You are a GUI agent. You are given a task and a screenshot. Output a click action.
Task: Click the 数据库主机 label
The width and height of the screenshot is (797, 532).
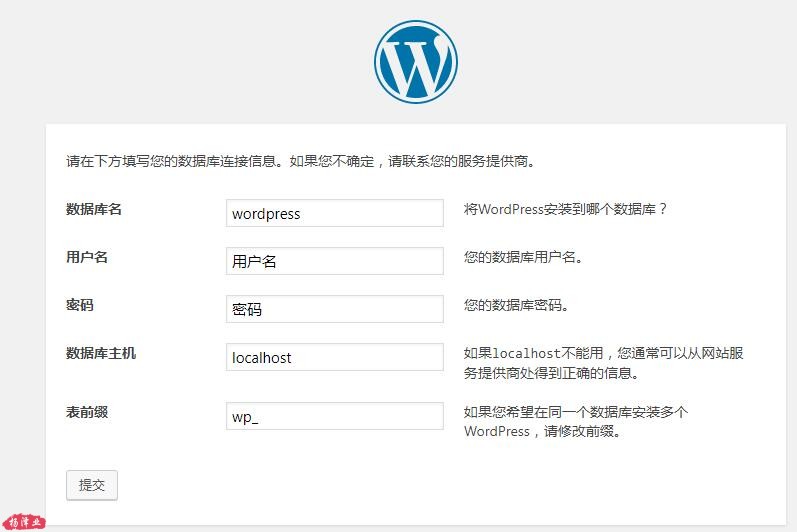tap(101, 353)
